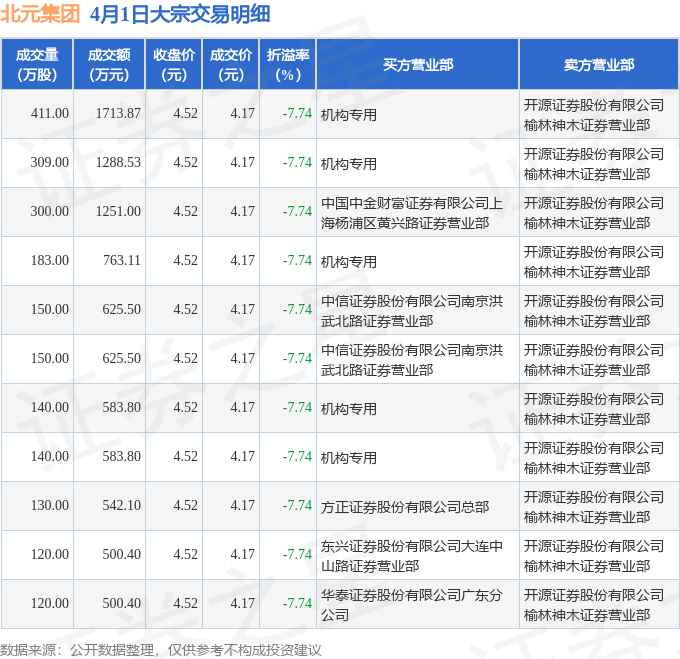Select the 收盘价(元) column header

coord(174,65)
